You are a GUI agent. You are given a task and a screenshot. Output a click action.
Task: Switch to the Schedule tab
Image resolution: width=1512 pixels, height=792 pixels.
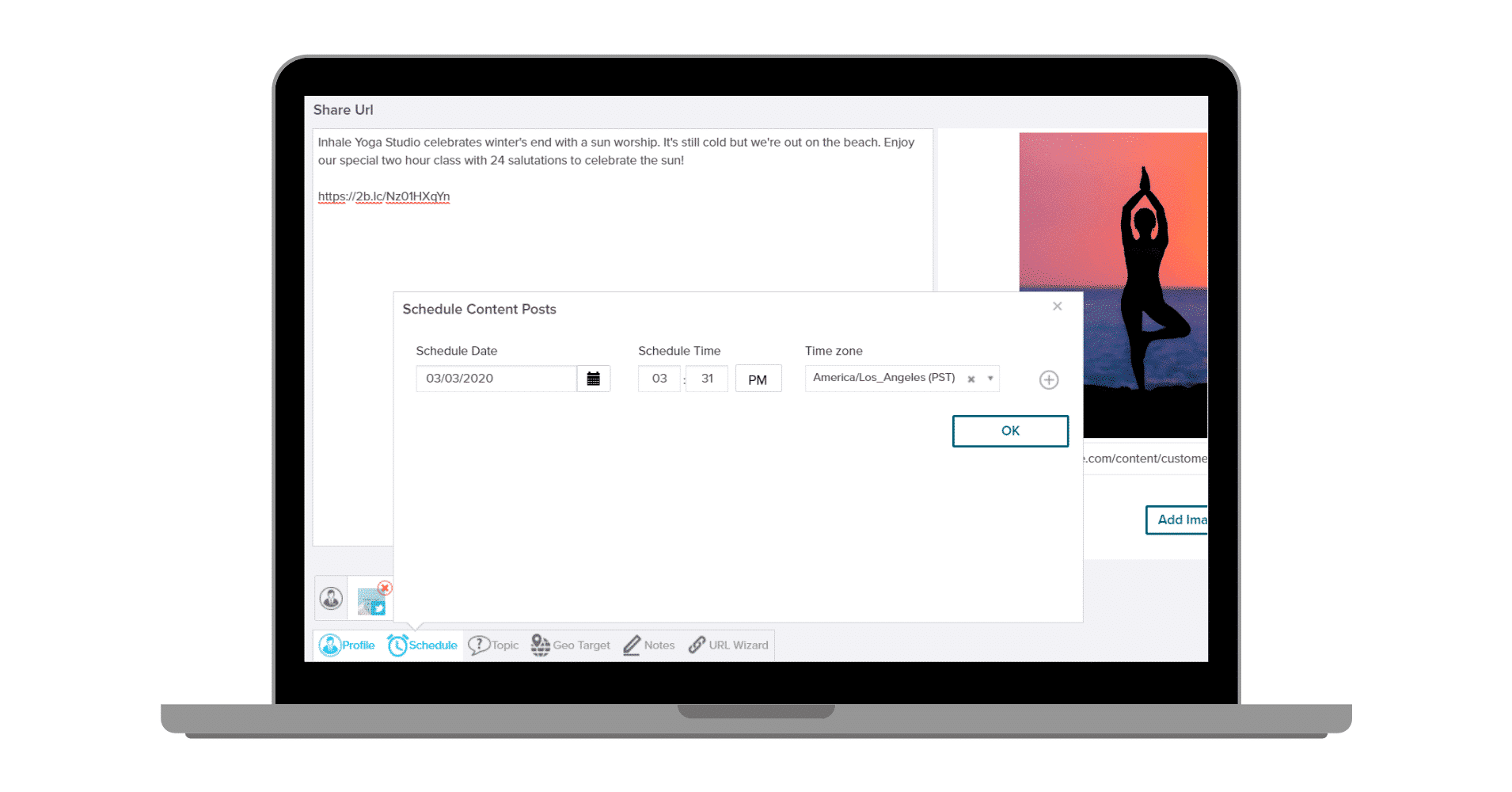423,645
